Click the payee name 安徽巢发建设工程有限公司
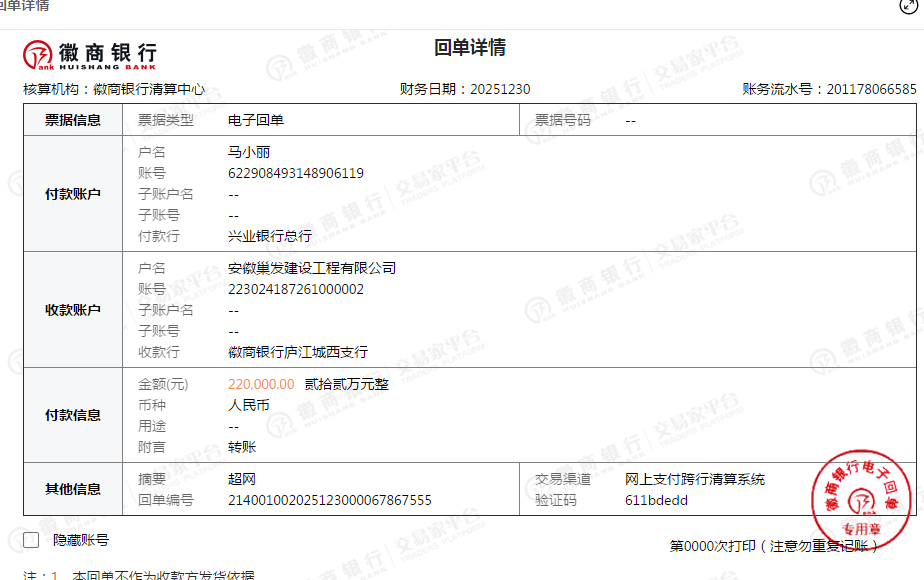 click(312, 268)
